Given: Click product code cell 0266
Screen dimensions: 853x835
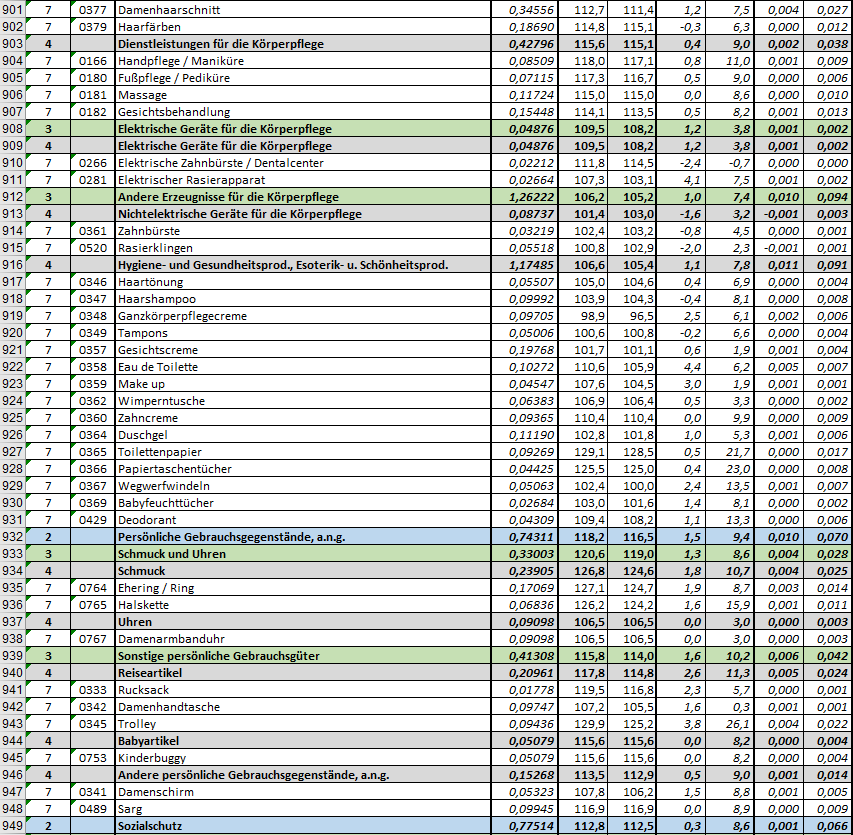Looking at the screenshot, I should 92,163.
